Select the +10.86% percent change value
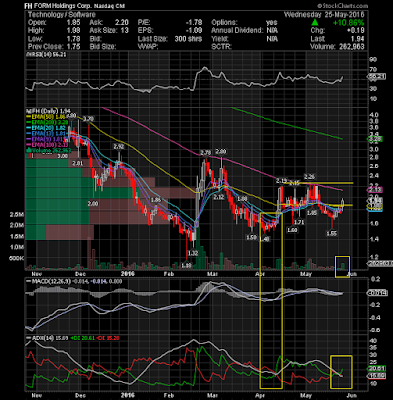This screenshot has height=400, width=393. click(x=349, y=23)
